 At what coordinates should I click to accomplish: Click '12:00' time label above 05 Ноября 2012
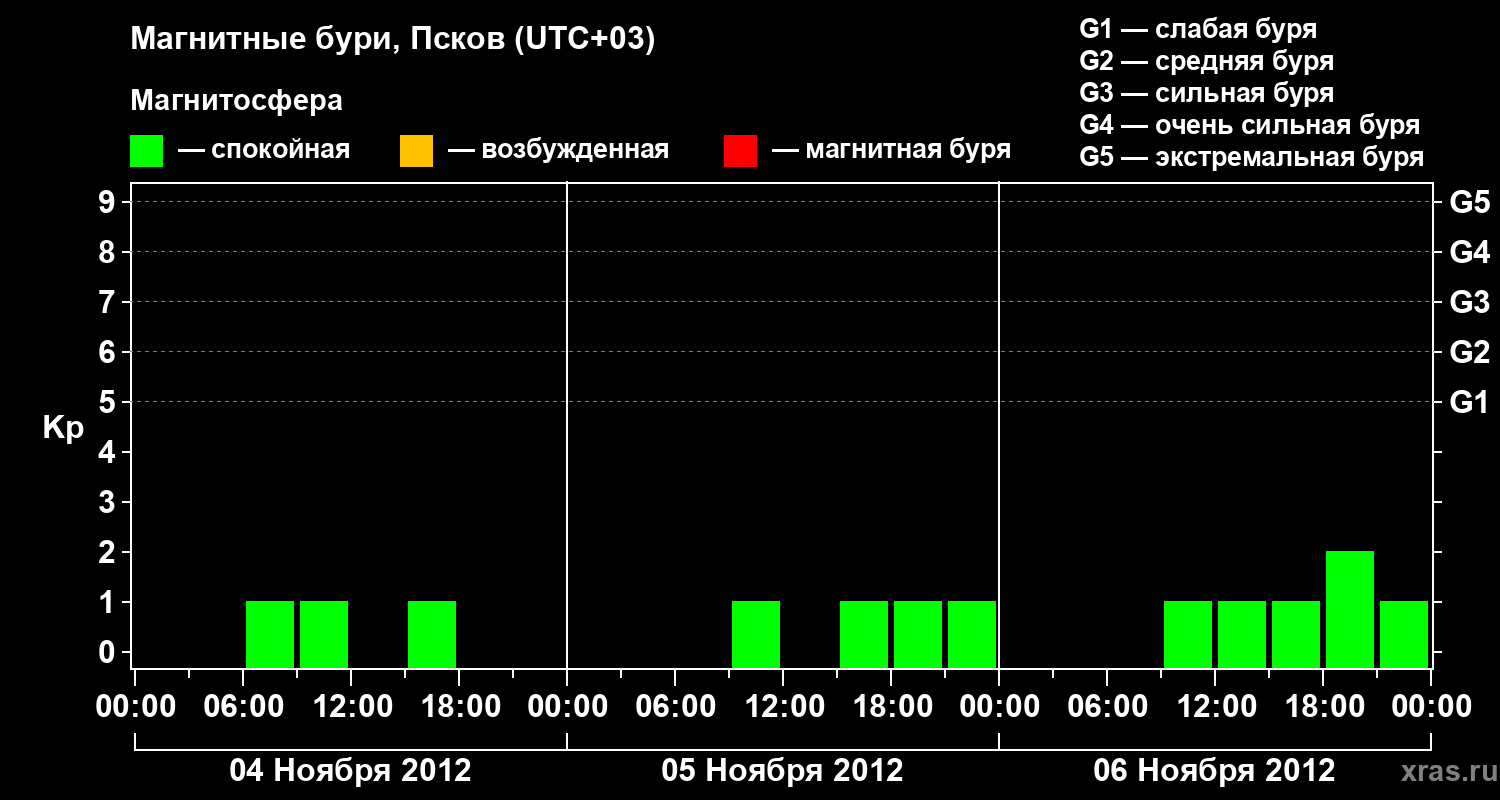[783, 707]
